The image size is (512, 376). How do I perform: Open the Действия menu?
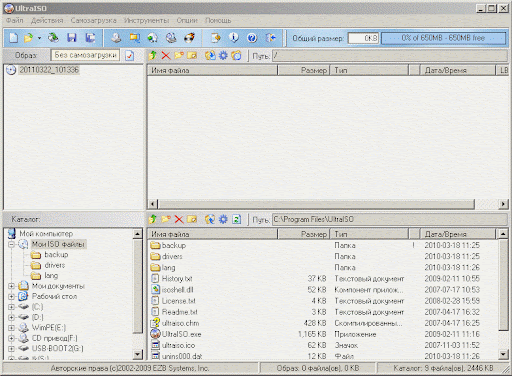[47, 21]
